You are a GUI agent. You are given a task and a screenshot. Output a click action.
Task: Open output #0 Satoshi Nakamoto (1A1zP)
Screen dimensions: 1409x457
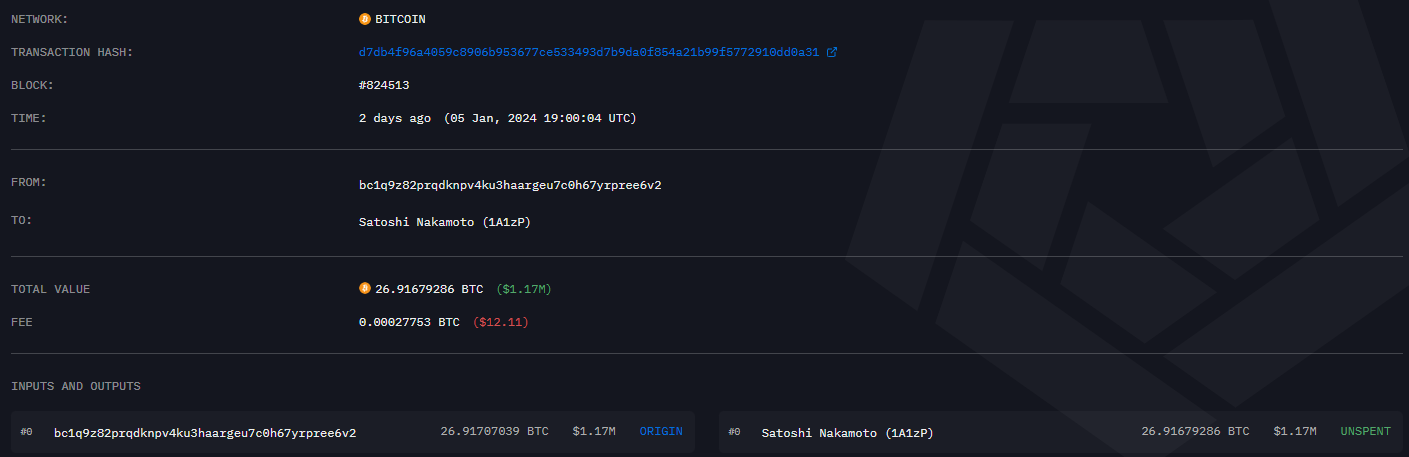847,433
